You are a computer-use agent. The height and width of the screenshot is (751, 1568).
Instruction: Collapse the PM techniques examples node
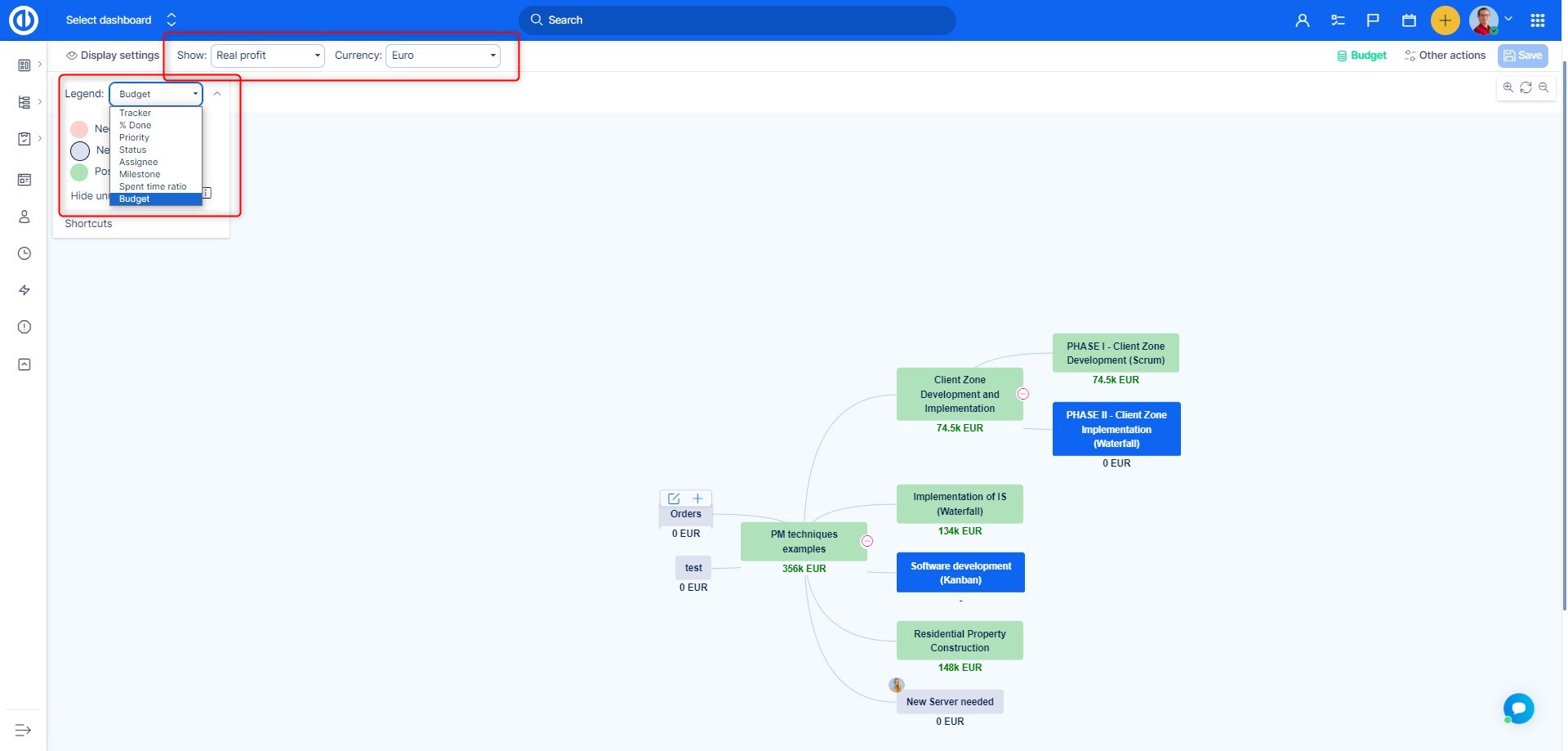pos(867,541)
